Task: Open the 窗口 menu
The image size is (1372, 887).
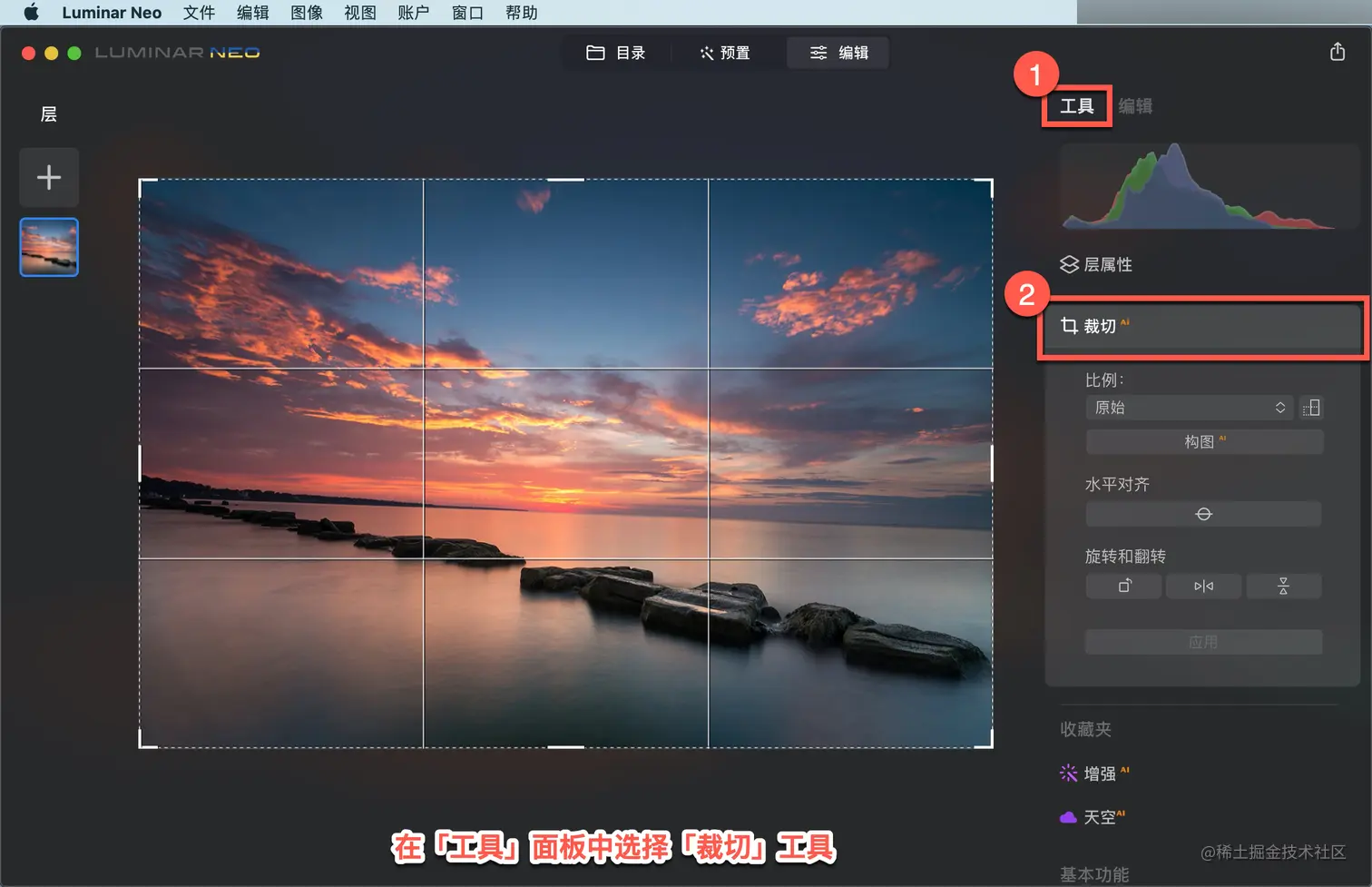Action: (x=468, y=13)
